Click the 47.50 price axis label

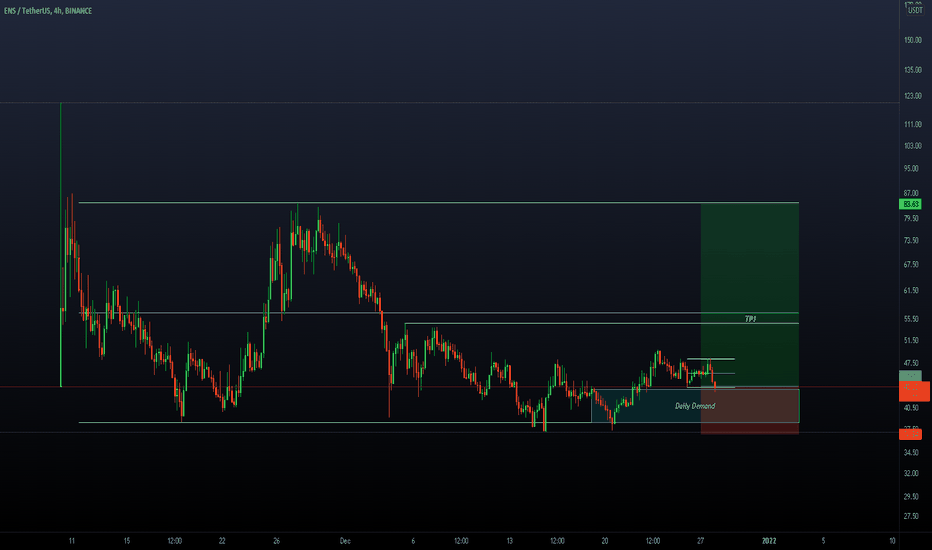911,363
